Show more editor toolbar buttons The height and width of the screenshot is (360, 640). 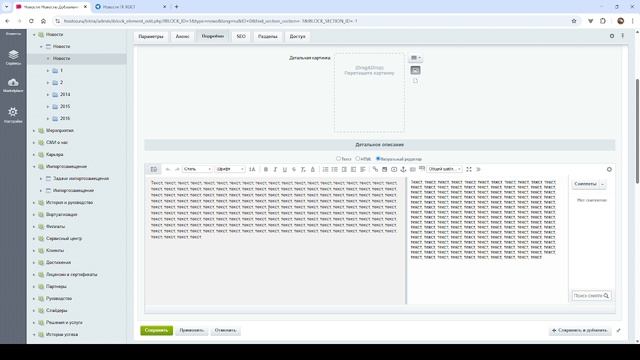(x=478, y=169)
